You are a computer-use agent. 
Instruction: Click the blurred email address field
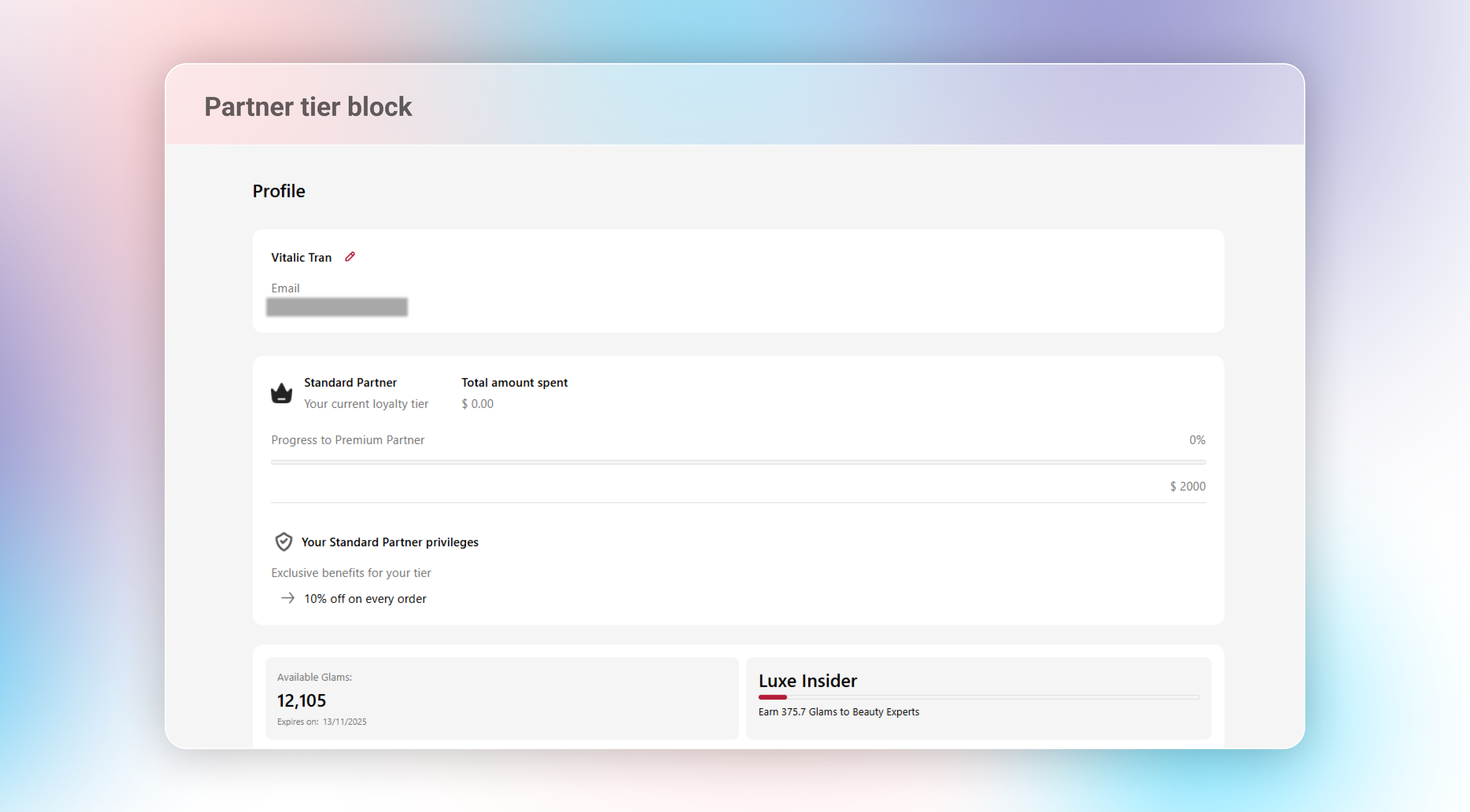point(337,307)
